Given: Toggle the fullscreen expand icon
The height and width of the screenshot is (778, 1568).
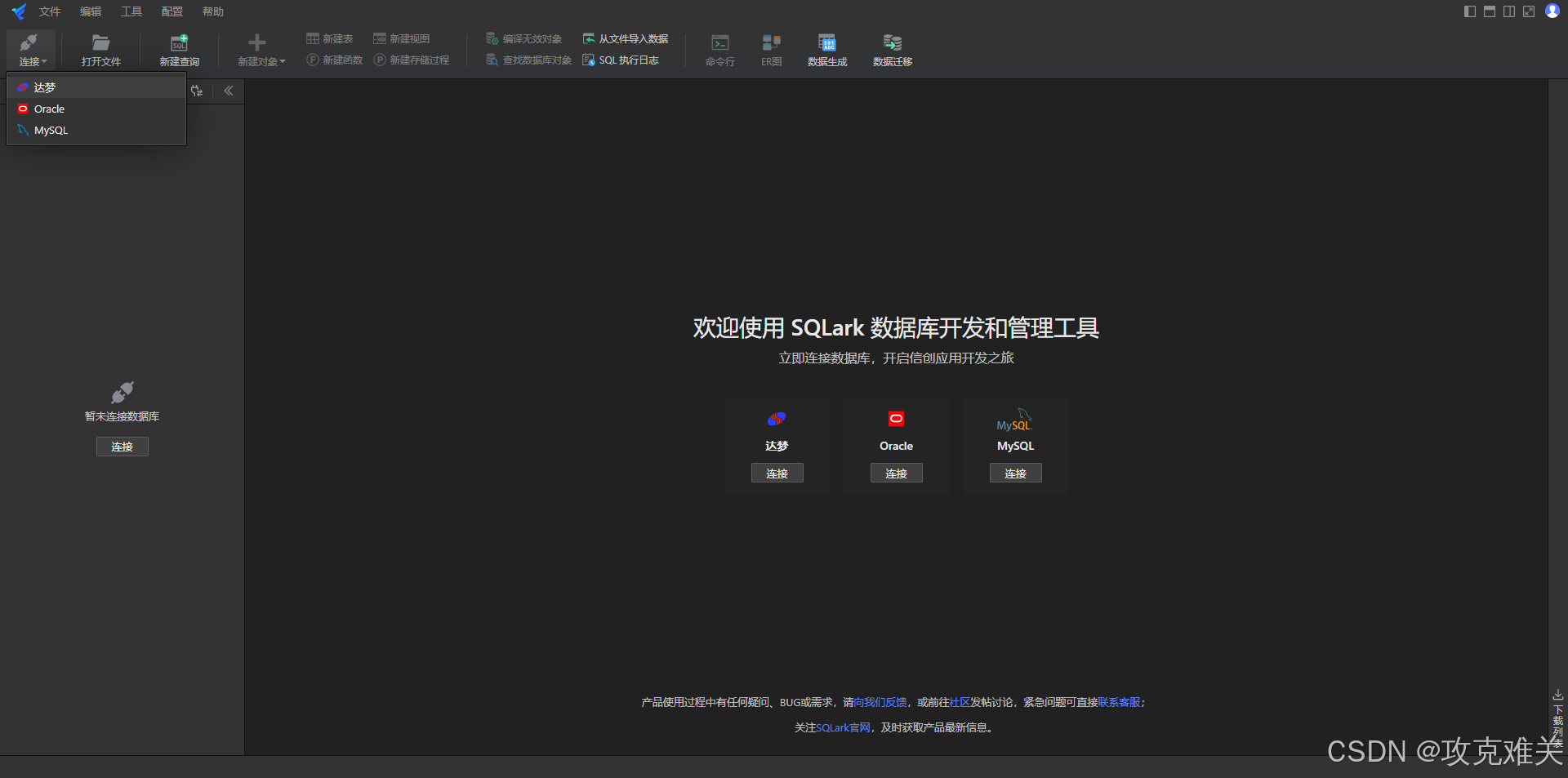Looking at the screenshot, I should [x=1529, y=11].
